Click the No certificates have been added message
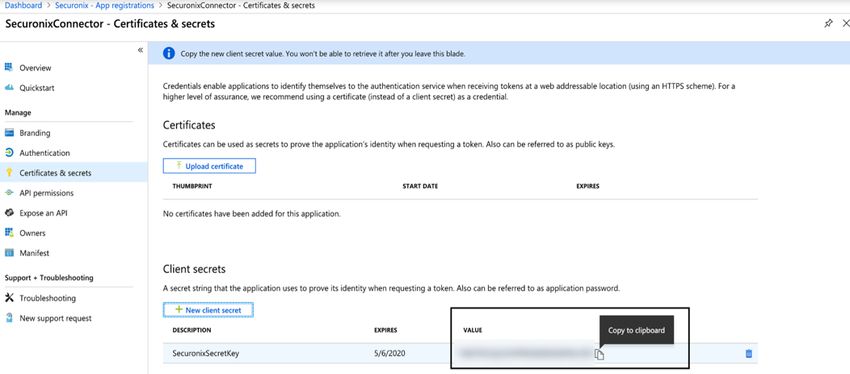This screenshot has width=850, height=374. pyautogui.click(x=252, y=214)
